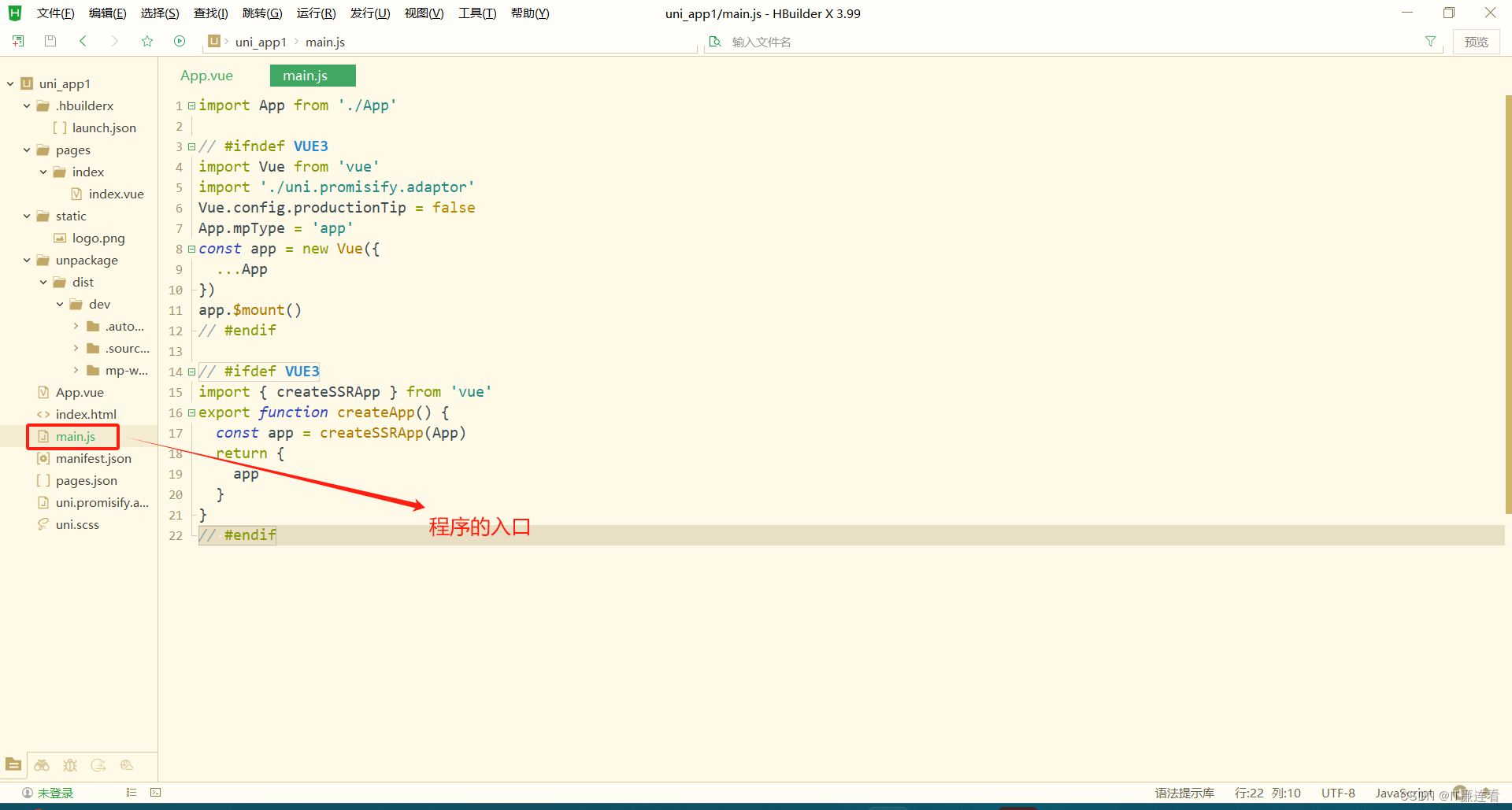Expand the mp-w... folder
Viewport: 1512px width, 810px height.
click(x=76, y=370)
